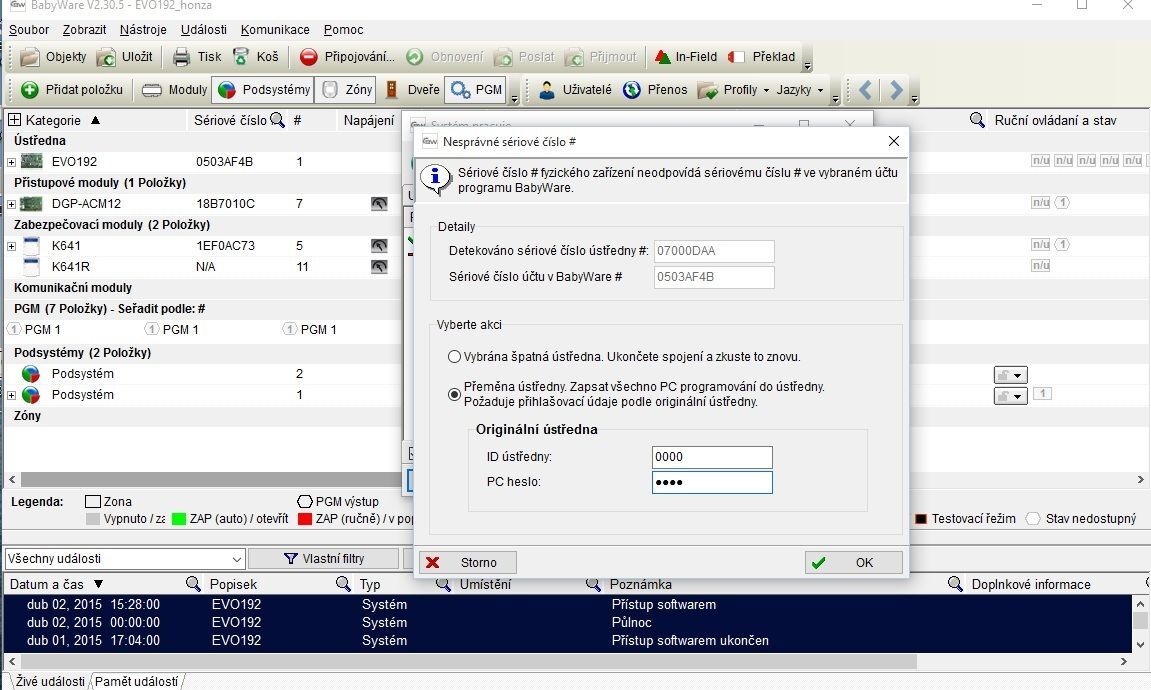Open the Koš recycle bin
The width and height of the screenshot is (1151, 690).
(241, 57)
